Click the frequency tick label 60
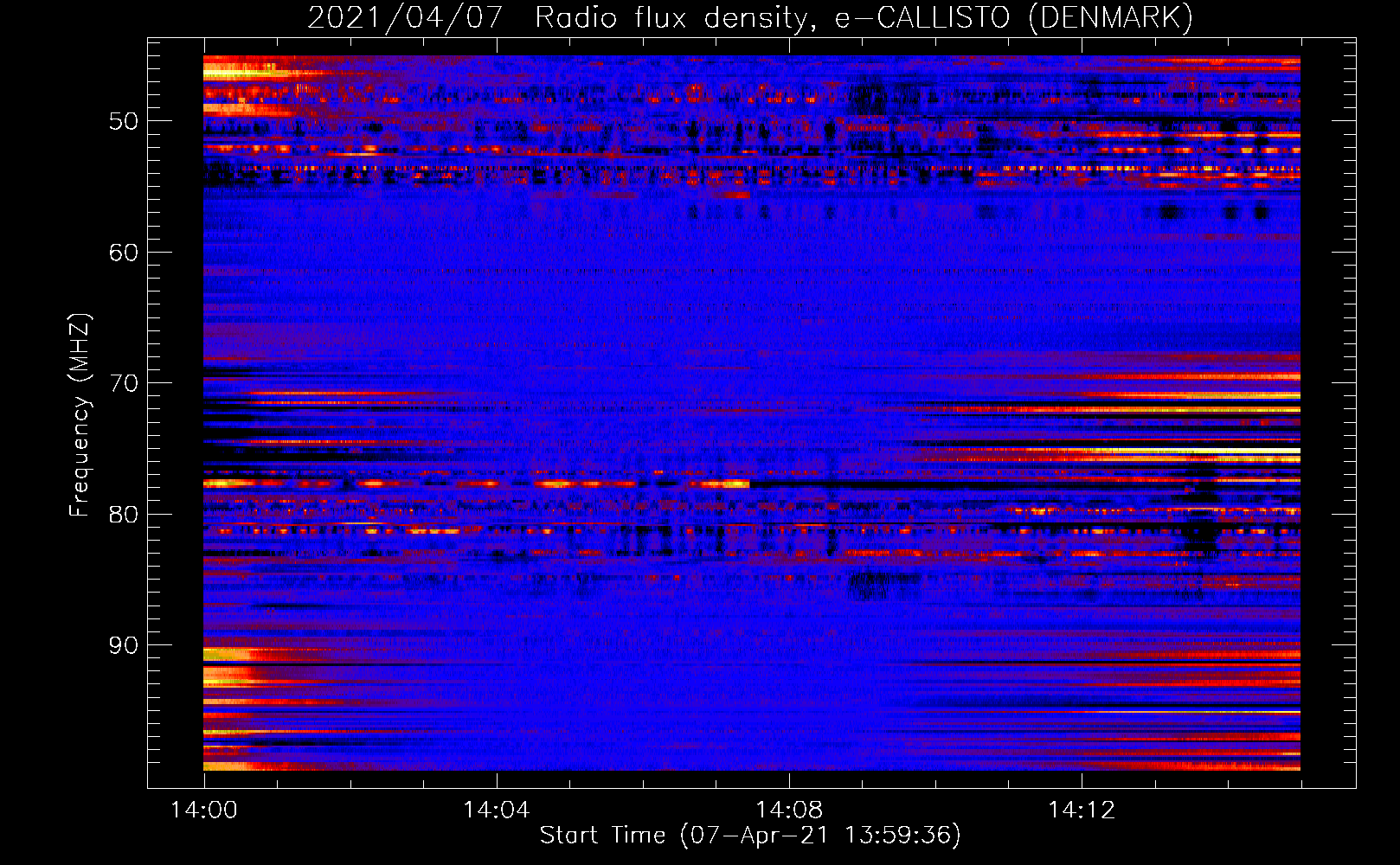1400x865 pixels. 124,253
